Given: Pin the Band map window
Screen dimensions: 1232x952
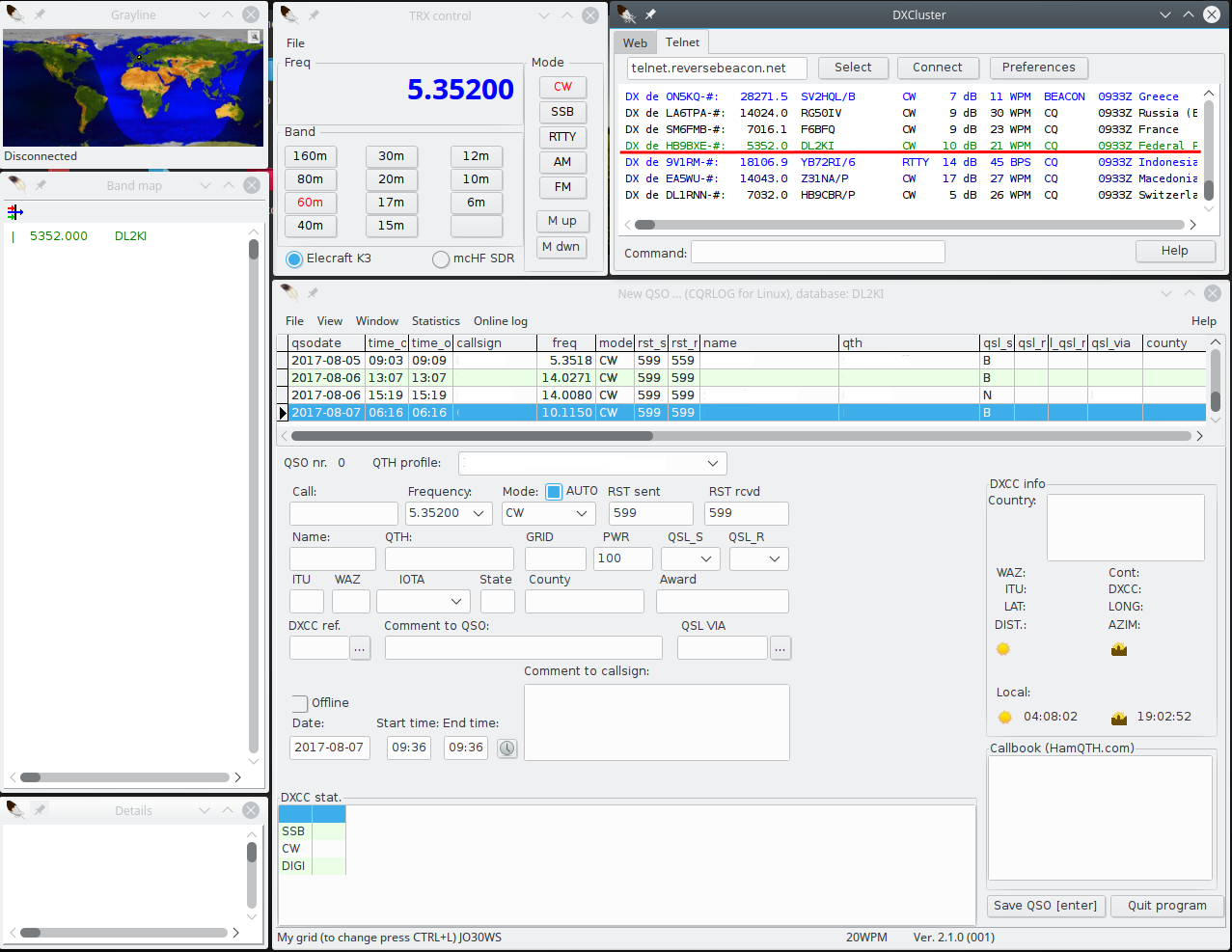Looking at the screenshot, I should click(x=41, y=184).
